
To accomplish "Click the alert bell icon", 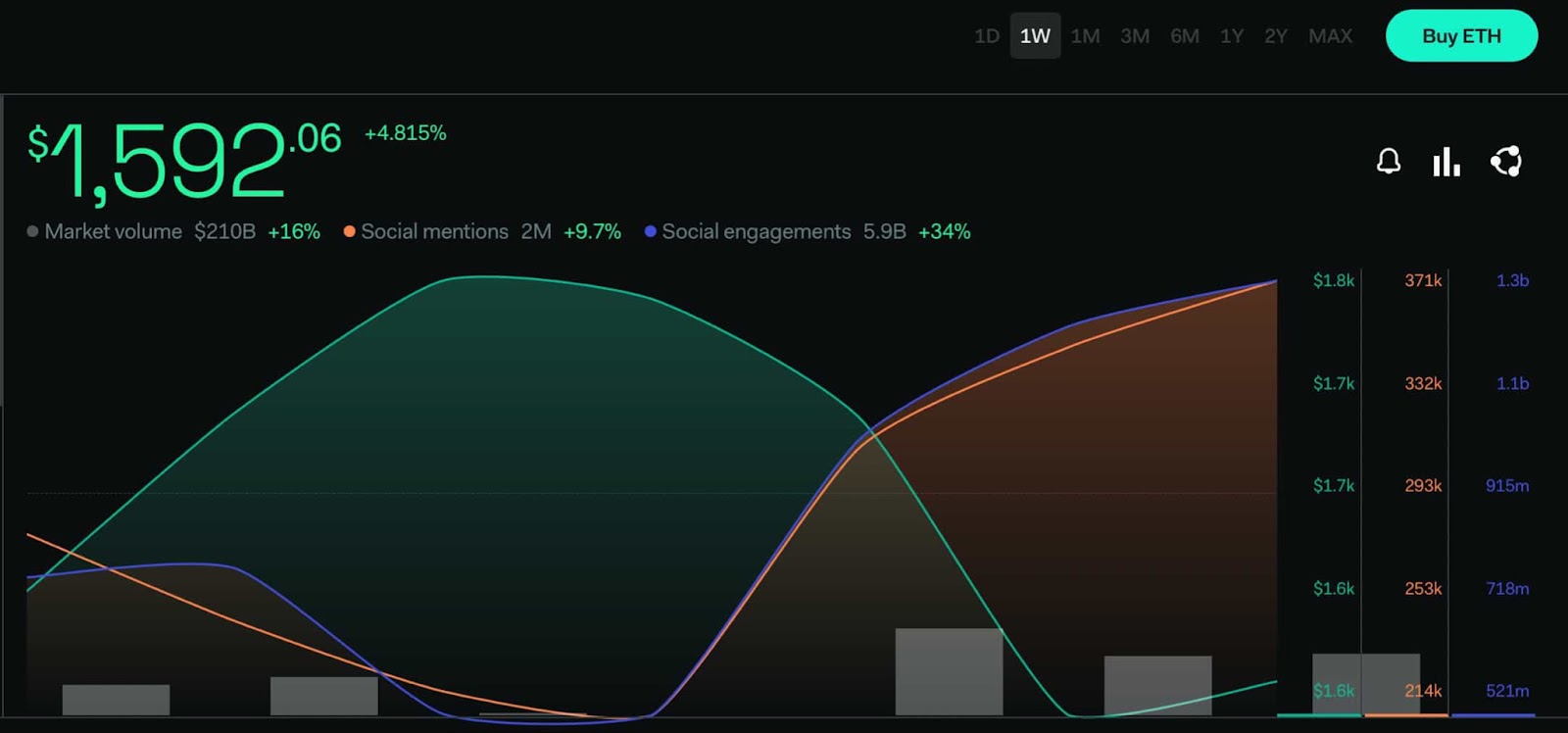I will tap(1389, 162).
